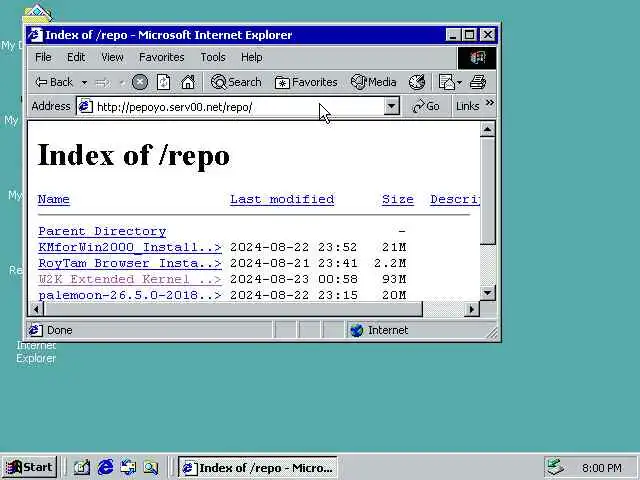The image size is (640, 480).
Task: Click the 2.2M size value
Action: [x=390, y=263]
